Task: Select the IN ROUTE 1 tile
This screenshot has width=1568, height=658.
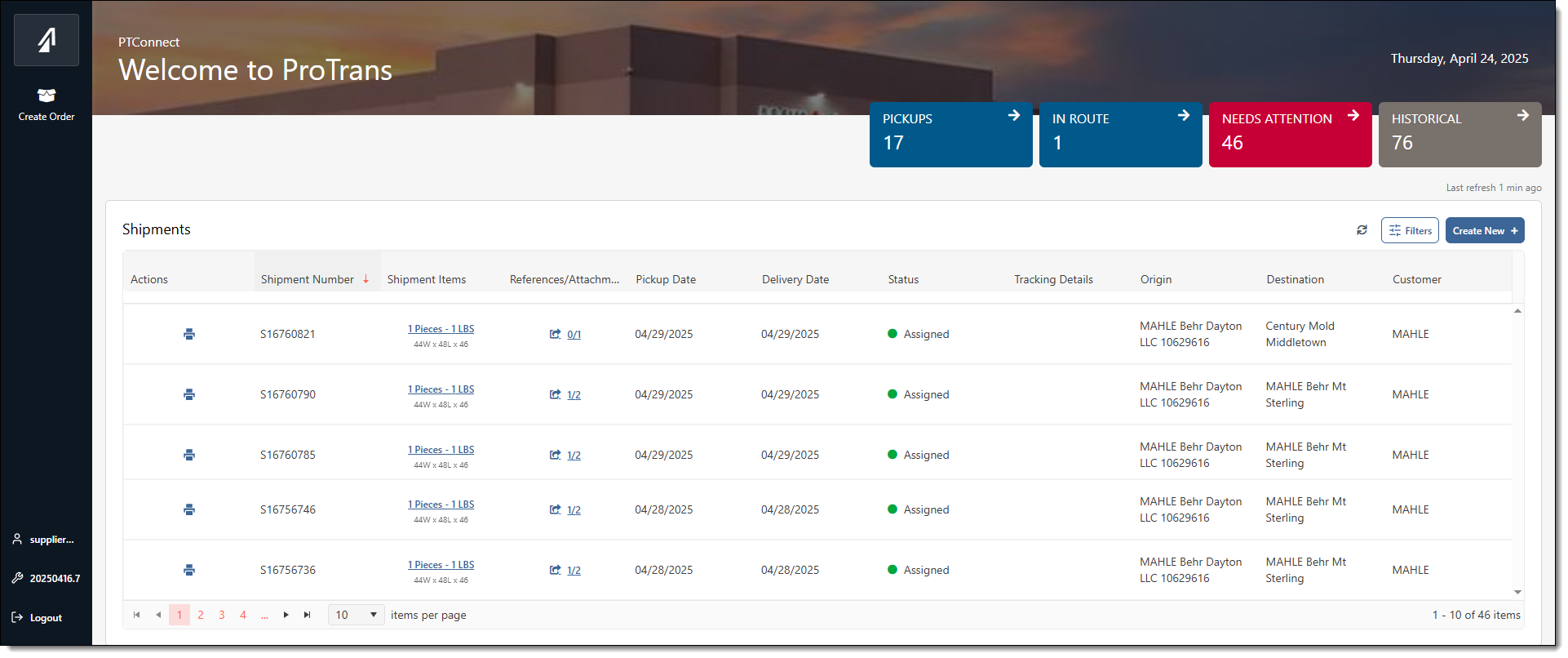Action: (x=1121, y=135)
